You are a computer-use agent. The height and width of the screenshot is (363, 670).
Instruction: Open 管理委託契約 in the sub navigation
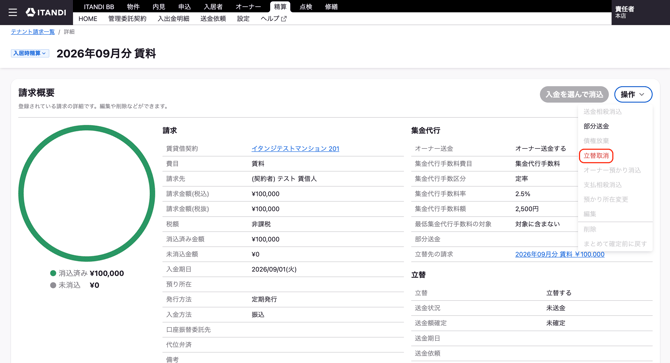(127, 19)
